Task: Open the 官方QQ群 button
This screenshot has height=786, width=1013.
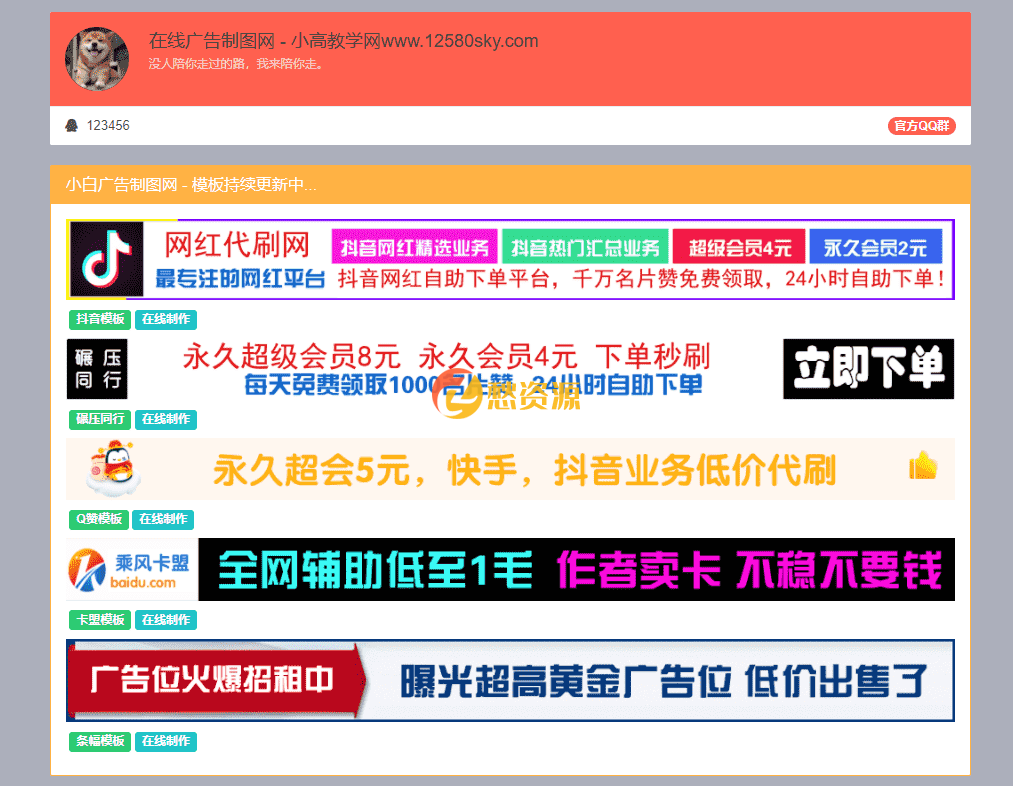Action: (920, 125)
